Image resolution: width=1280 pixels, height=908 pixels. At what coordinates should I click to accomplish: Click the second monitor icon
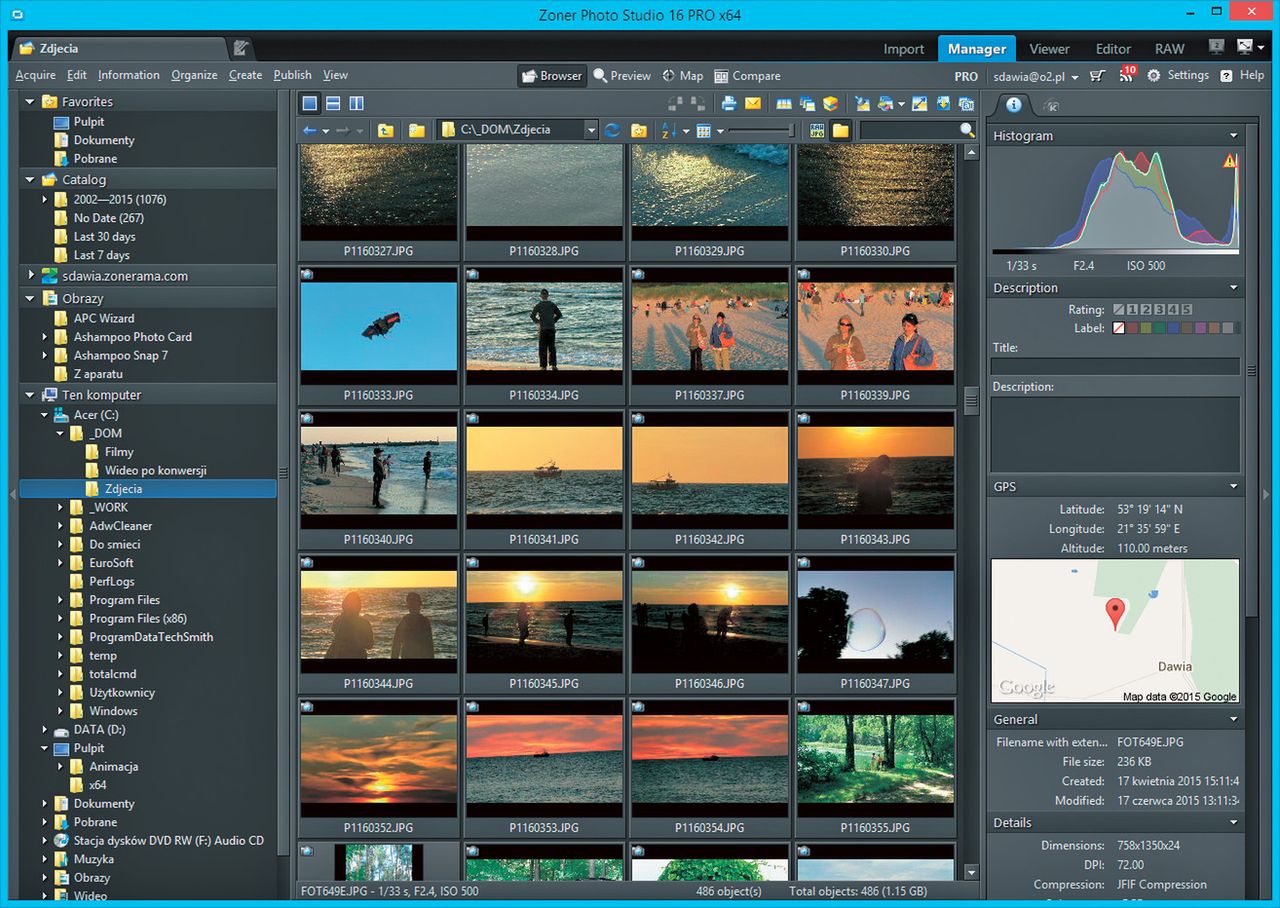(1216, 48)
